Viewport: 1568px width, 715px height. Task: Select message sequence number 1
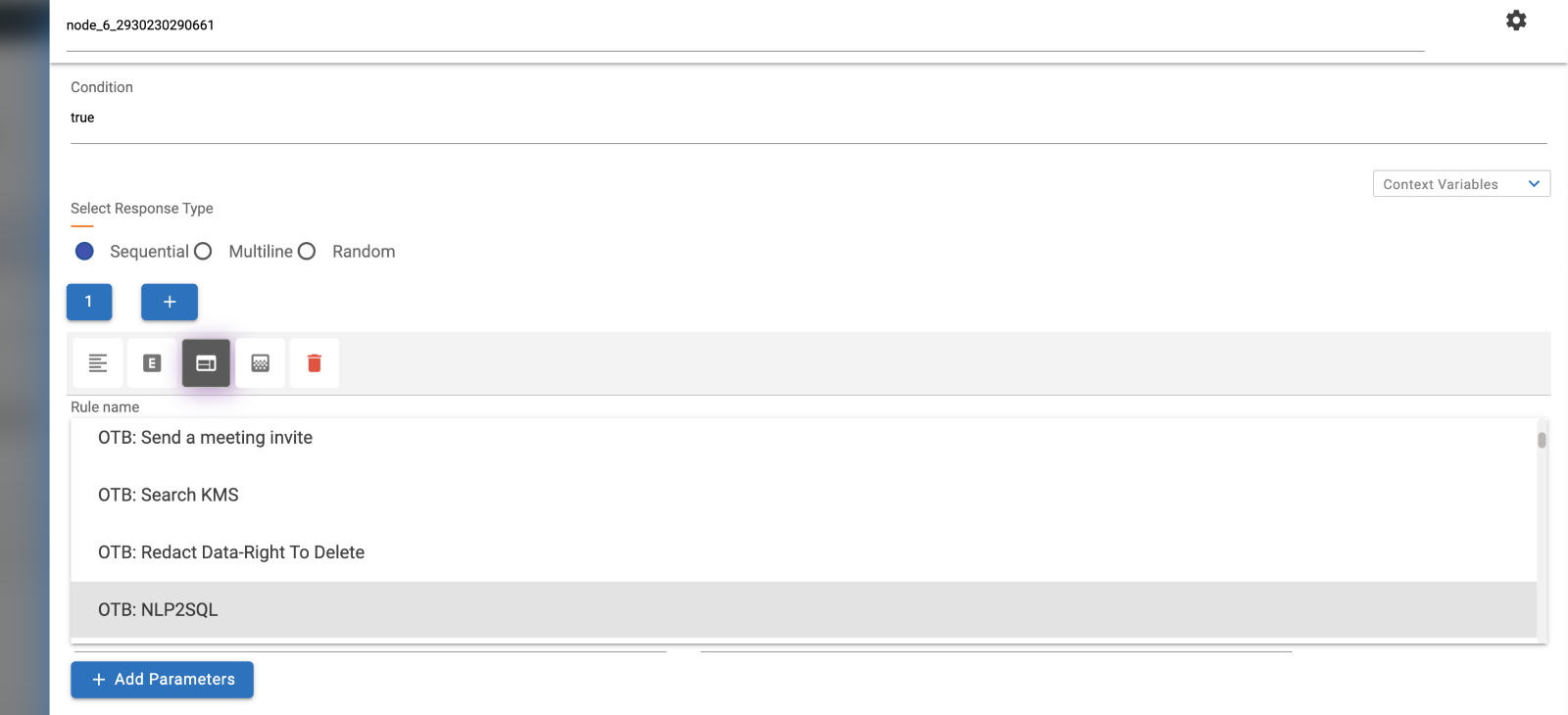[88, 302]
